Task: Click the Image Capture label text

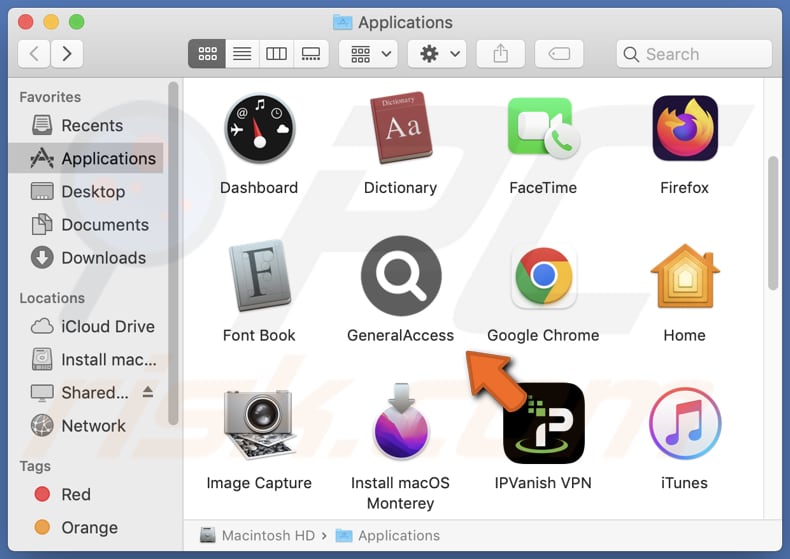Action: pyautogui.click(x=259, y=482)
